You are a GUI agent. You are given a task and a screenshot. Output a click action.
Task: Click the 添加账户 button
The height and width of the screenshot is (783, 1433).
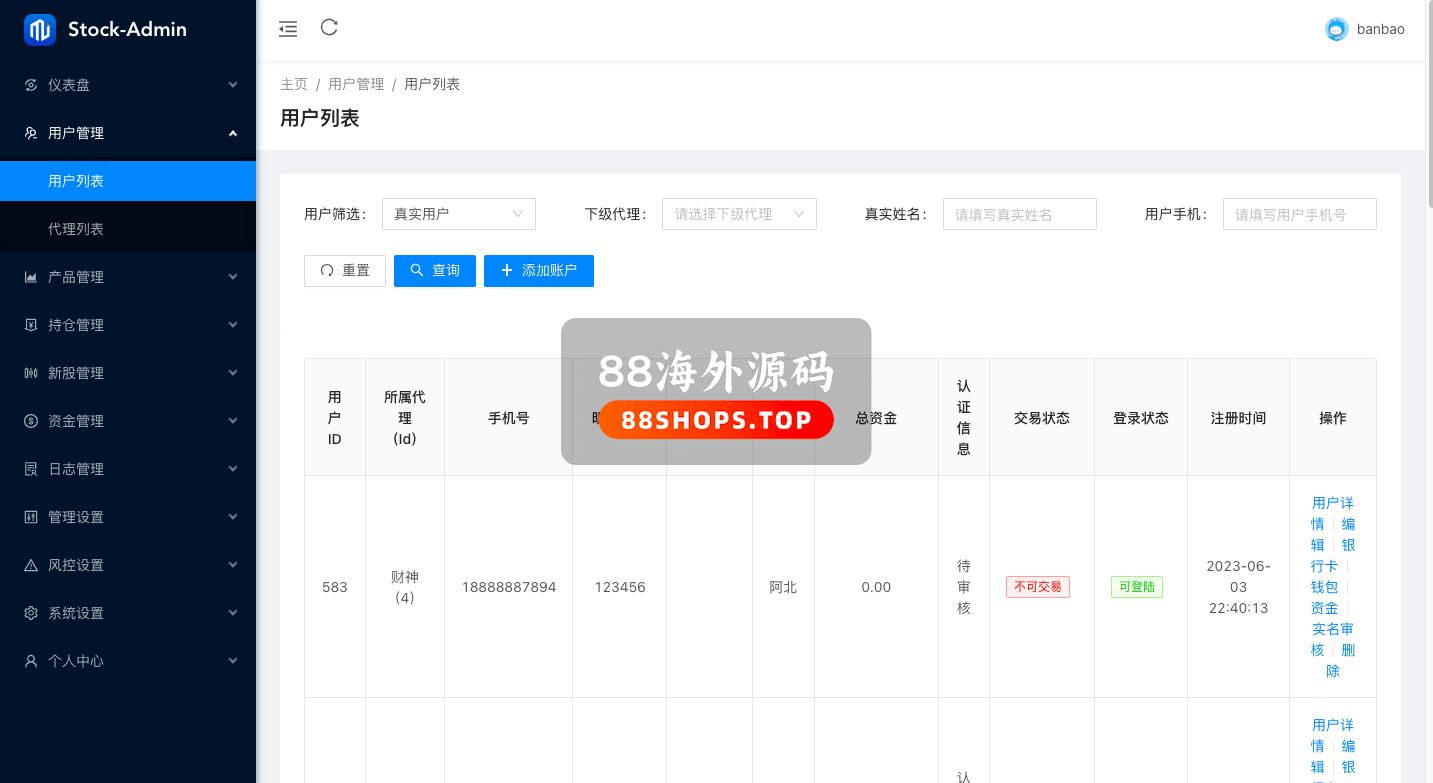click(x=539, y=271)
